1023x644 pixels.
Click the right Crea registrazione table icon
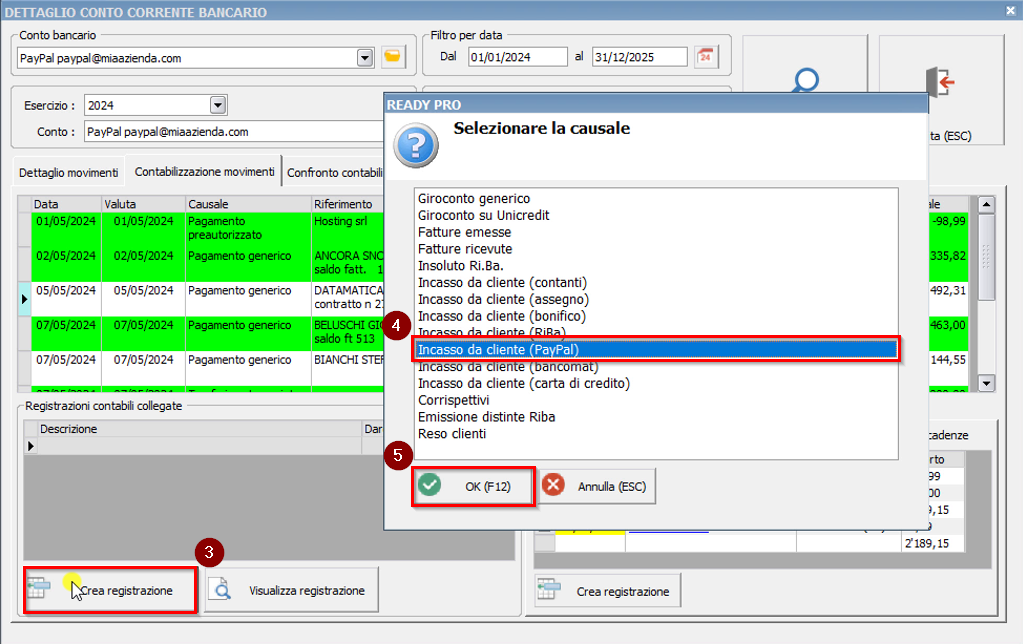[x=549, y=590]
